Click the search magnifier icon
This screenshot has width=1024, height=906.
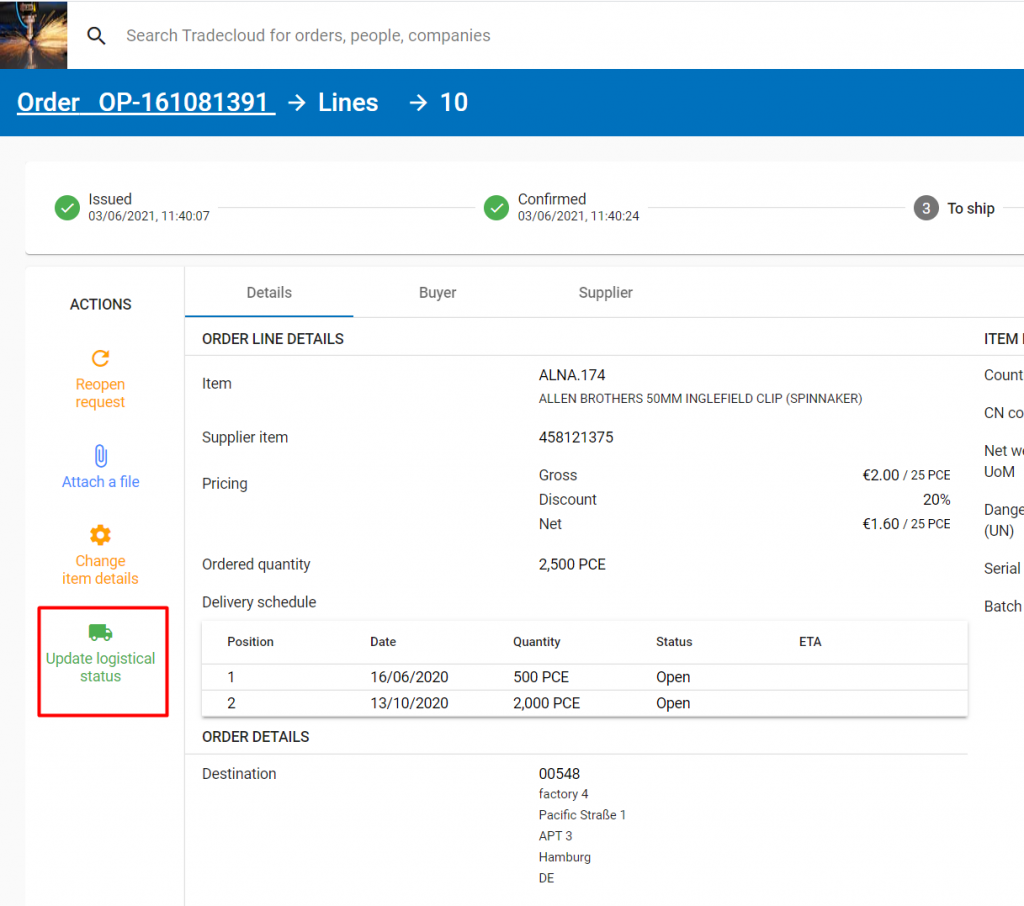[x=96, y=36]
